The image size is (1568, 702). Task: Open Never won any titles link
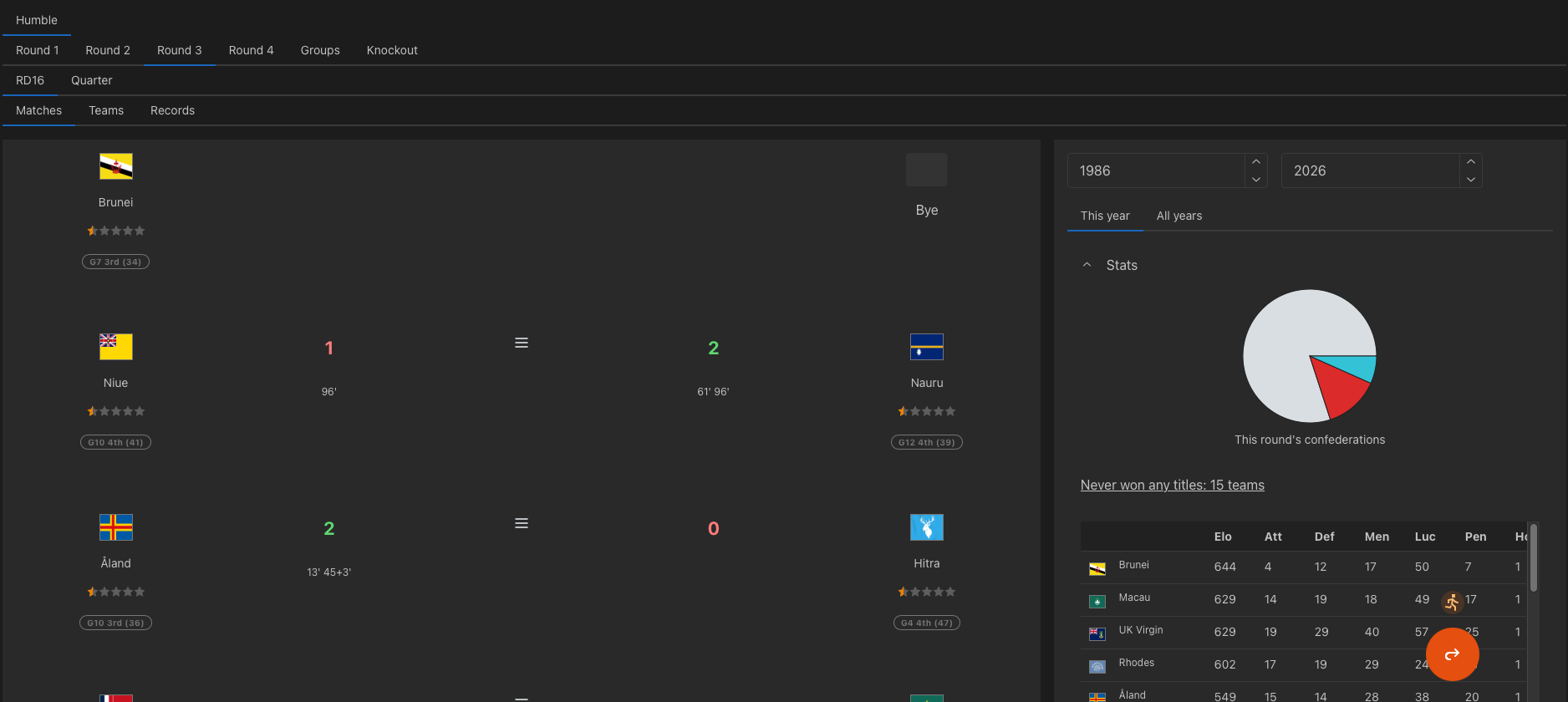tap(1173, 485)
